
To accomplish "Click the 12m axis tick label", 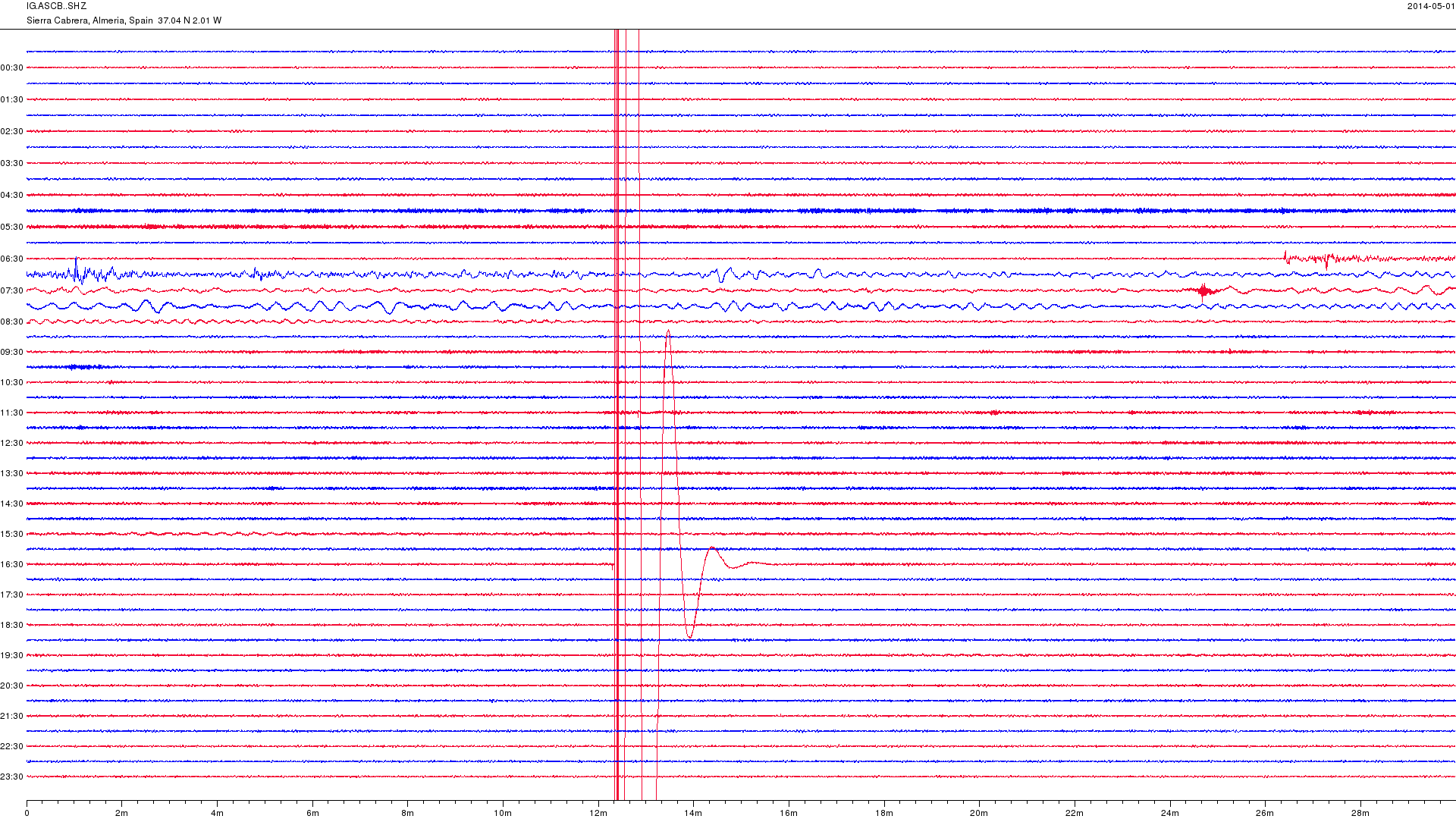I will click(x=598, y=814).
